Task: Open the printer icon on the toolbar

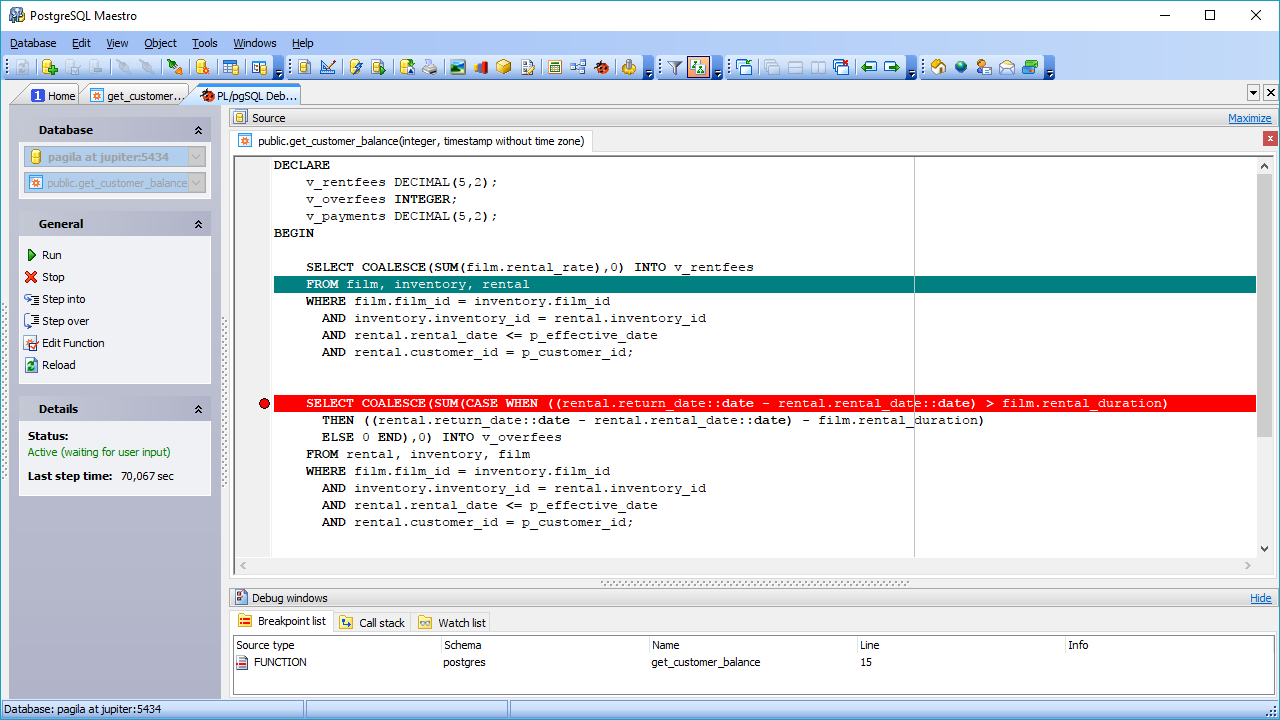Action: [x=430, y=67]
